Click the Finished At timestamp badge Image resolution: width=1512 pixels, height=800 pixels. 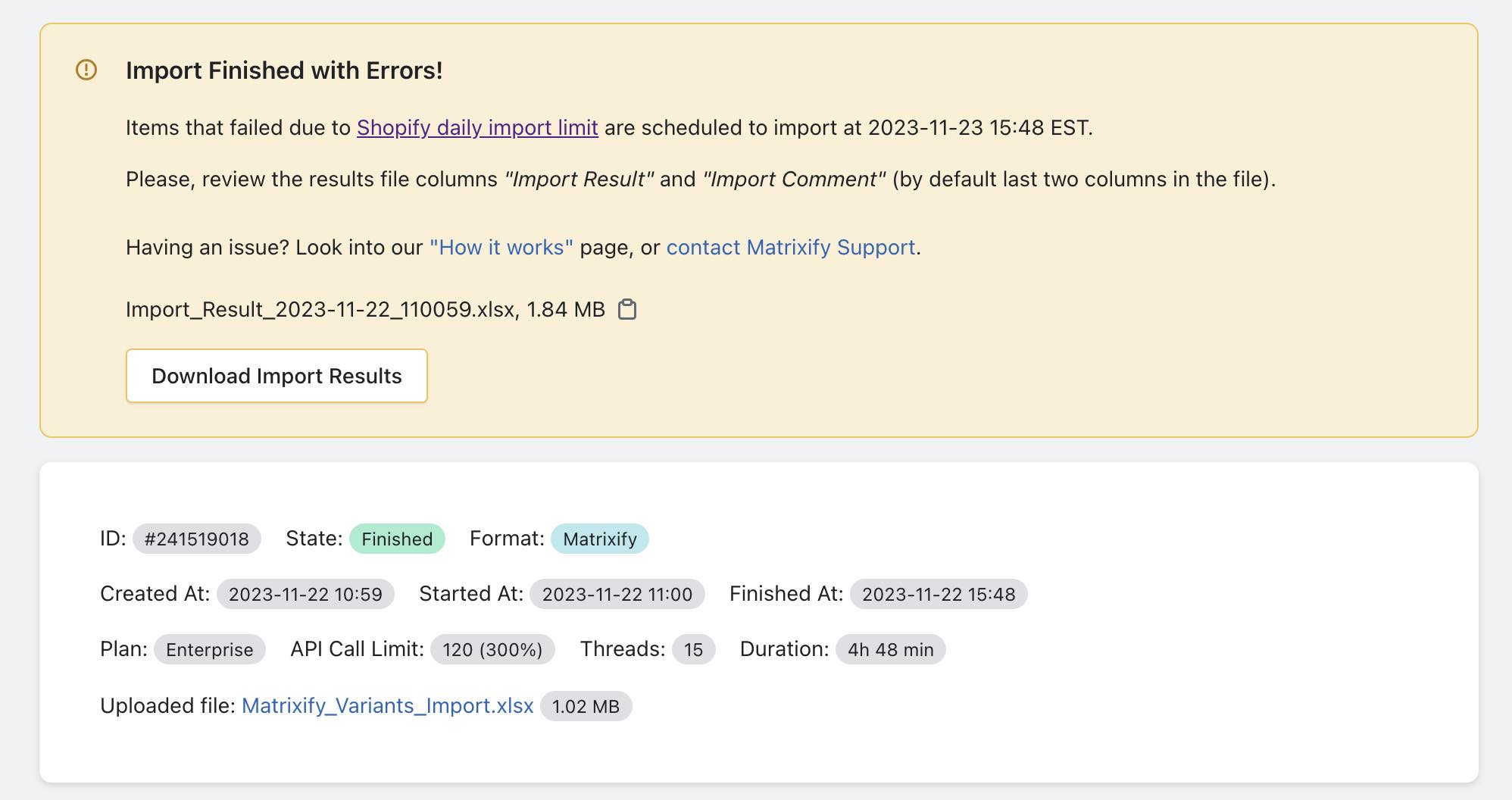pyautogui.click(x=938, y=594)
